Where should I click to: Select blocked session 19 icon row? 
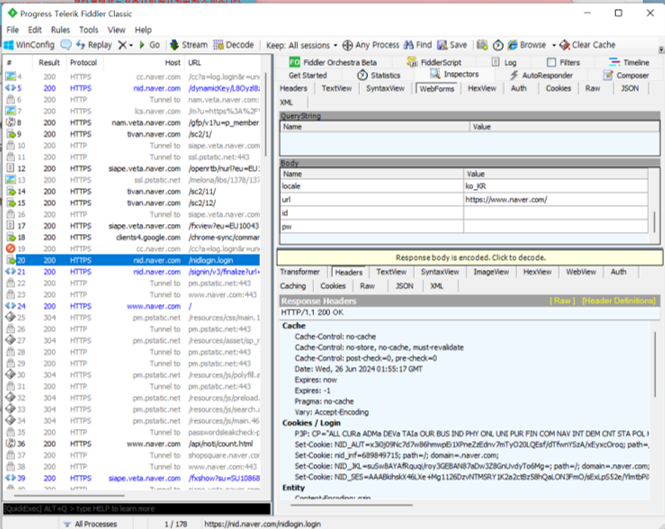point(132,249)
